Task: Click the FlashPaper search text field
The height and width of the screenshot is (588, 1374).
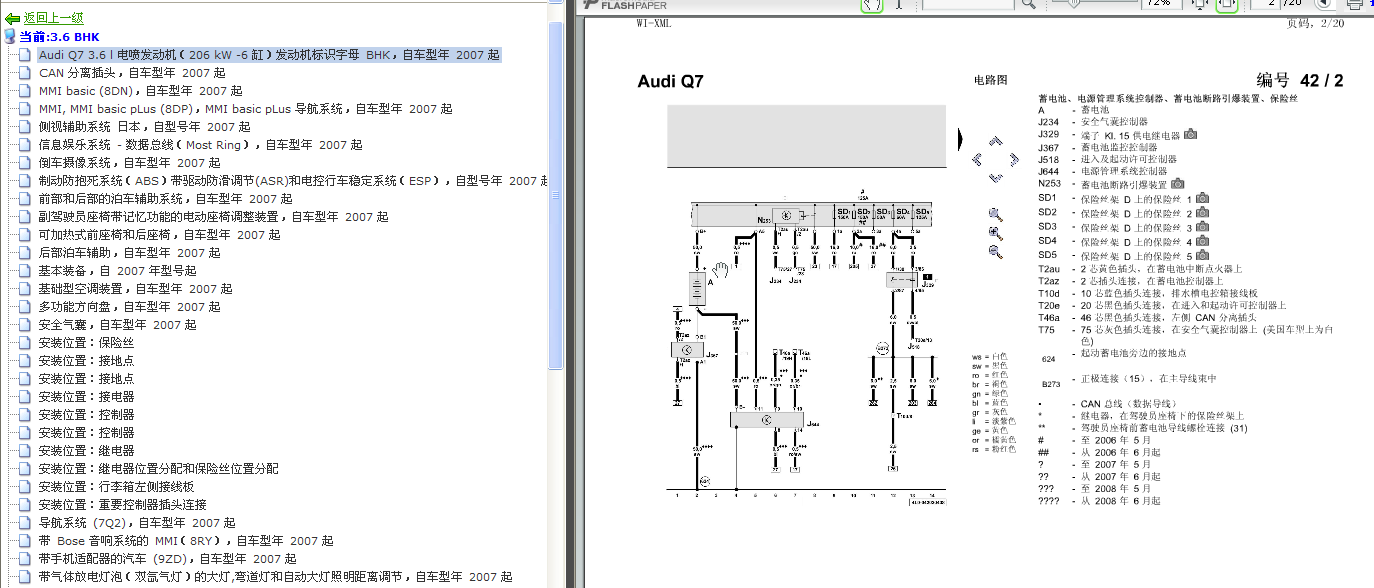Action: [967, 4]
